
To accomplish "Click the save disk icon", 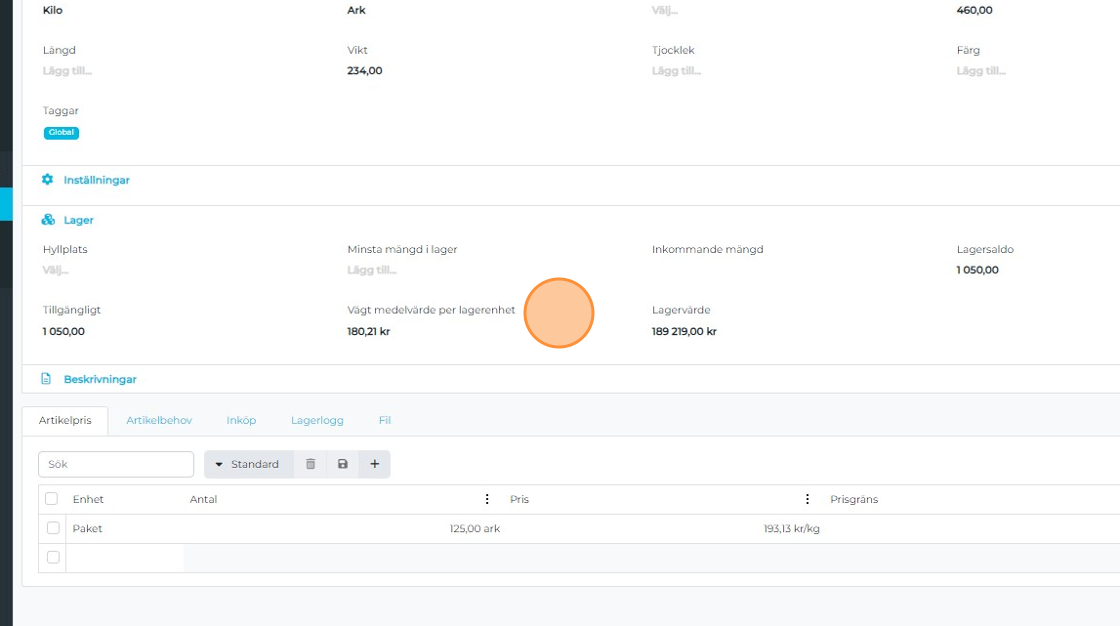I will 342,464.
